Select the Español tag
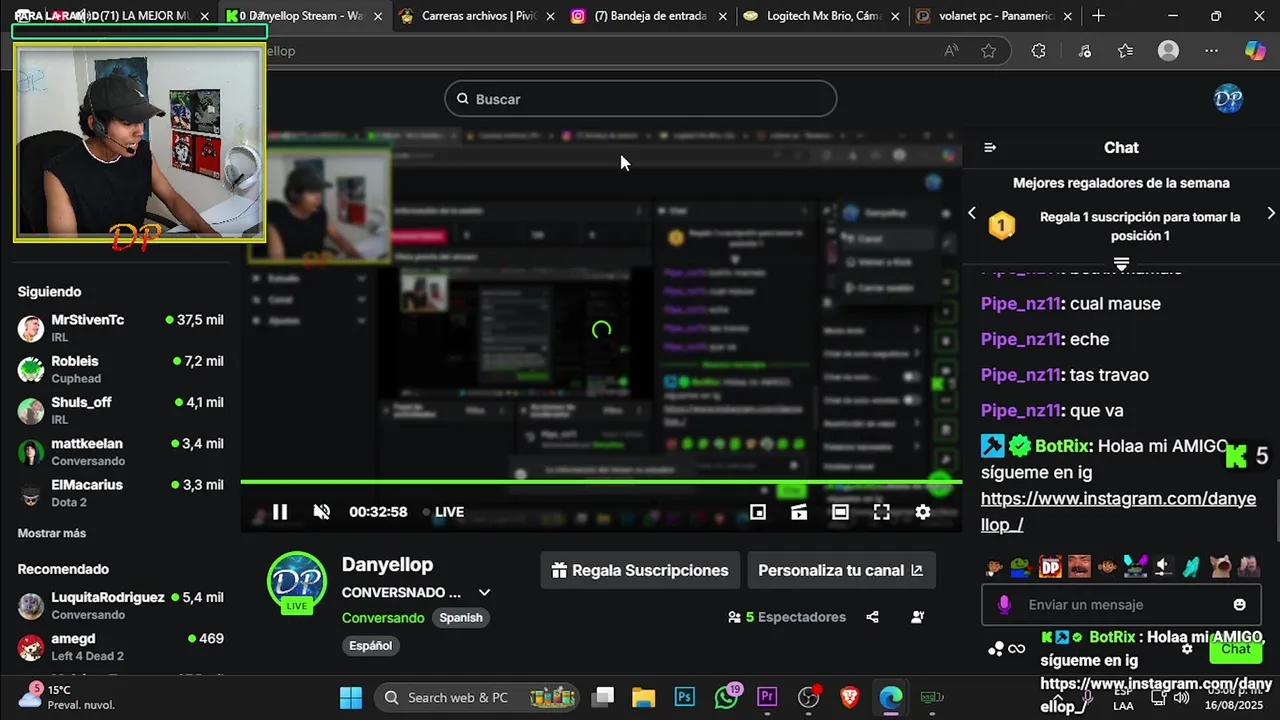 tap(370, 645)
